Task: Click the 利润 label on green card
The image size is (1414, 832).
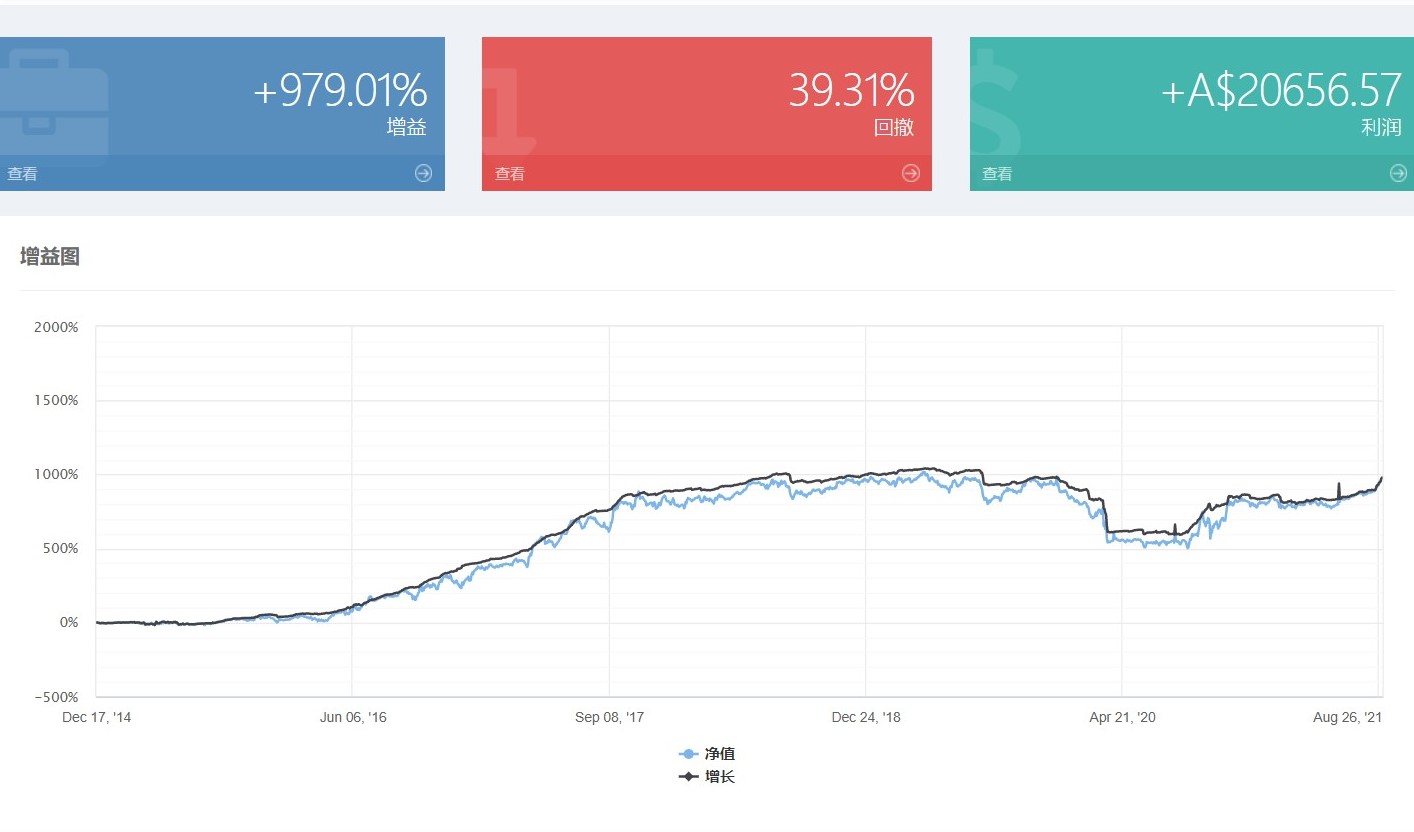Action: 1381,127
